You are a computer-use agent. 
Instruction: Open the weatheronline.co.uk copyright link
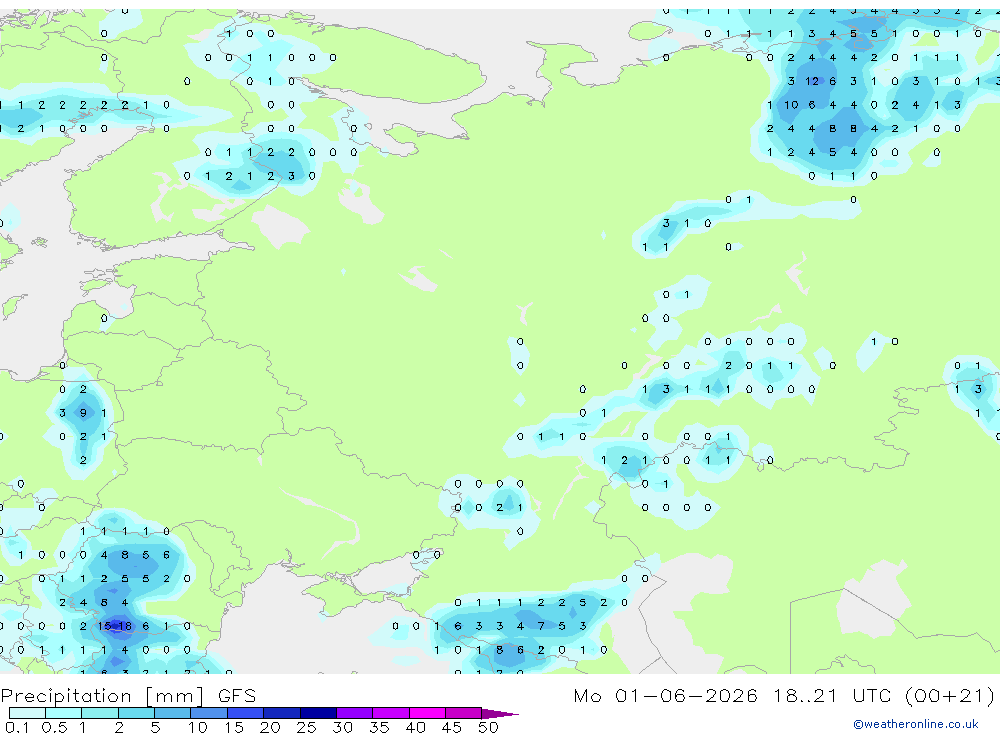[915, 724]
